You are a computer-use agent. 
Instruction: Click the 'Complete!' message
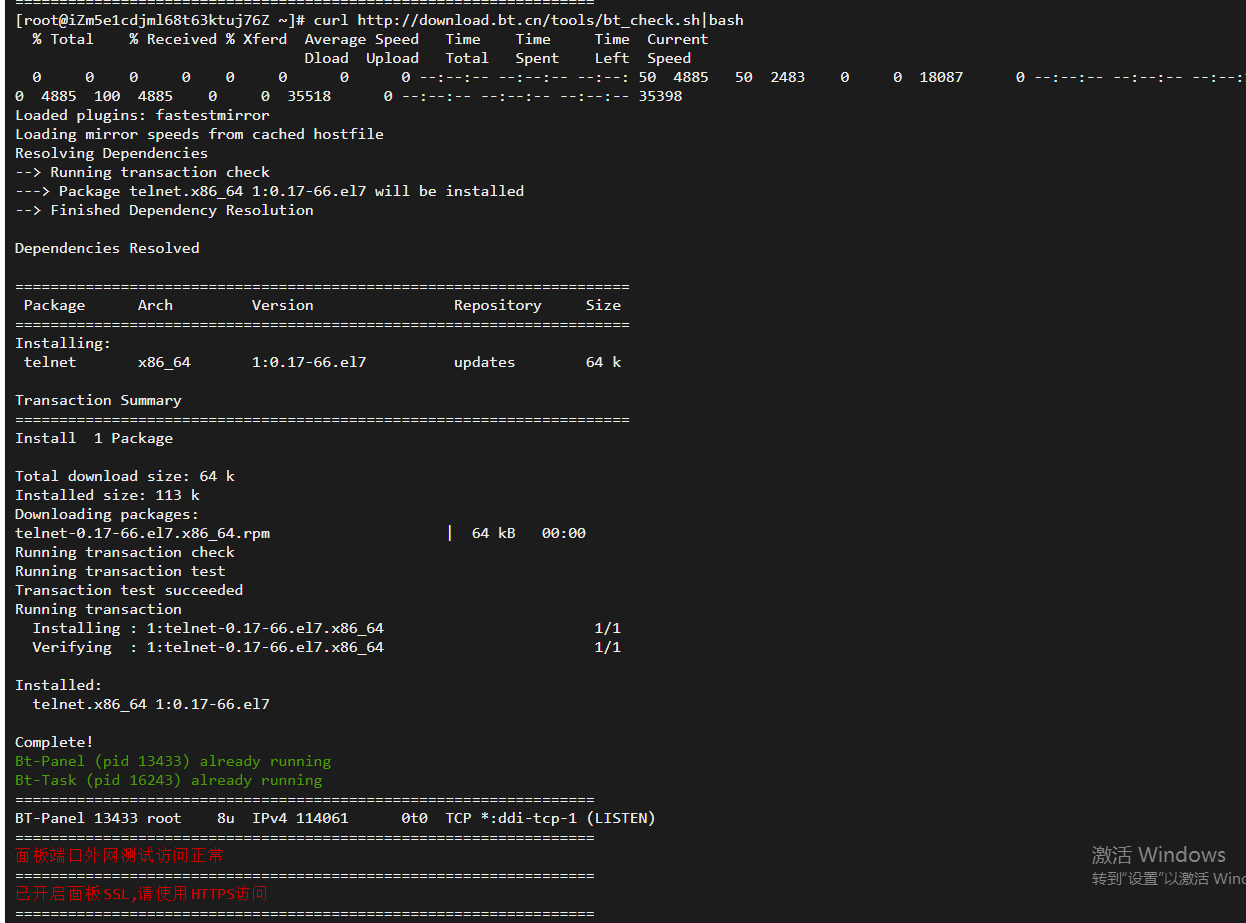point(54,742)
